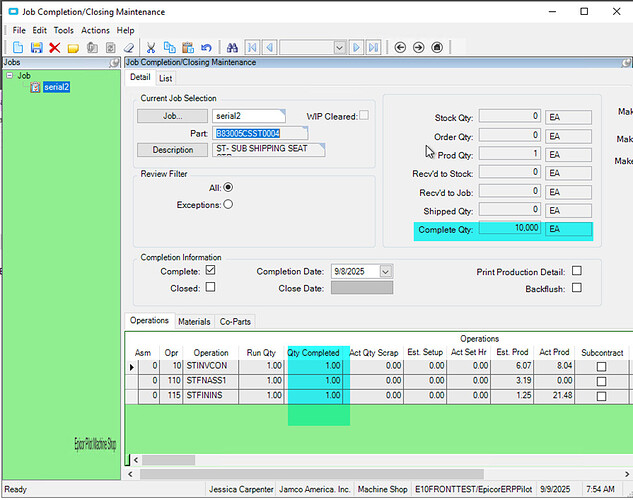
Task: Click the Part number input field
Action: (260, 133)
